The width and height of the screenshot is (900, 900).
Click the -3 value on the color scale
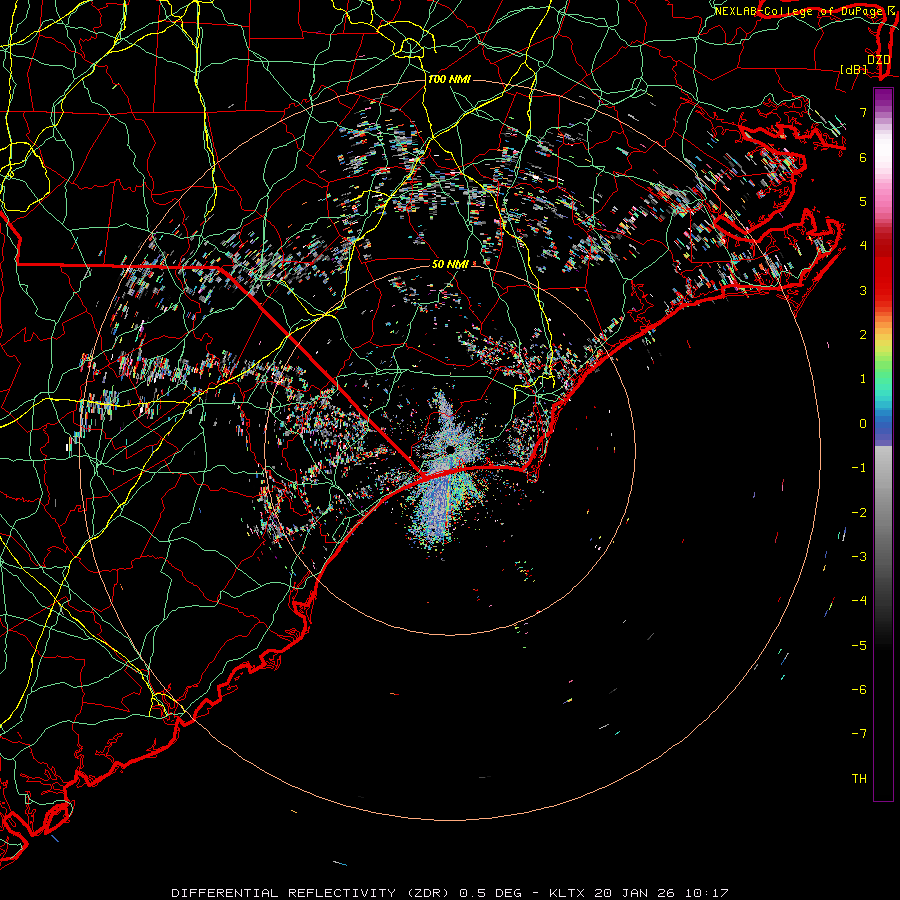tap(859, 557)
